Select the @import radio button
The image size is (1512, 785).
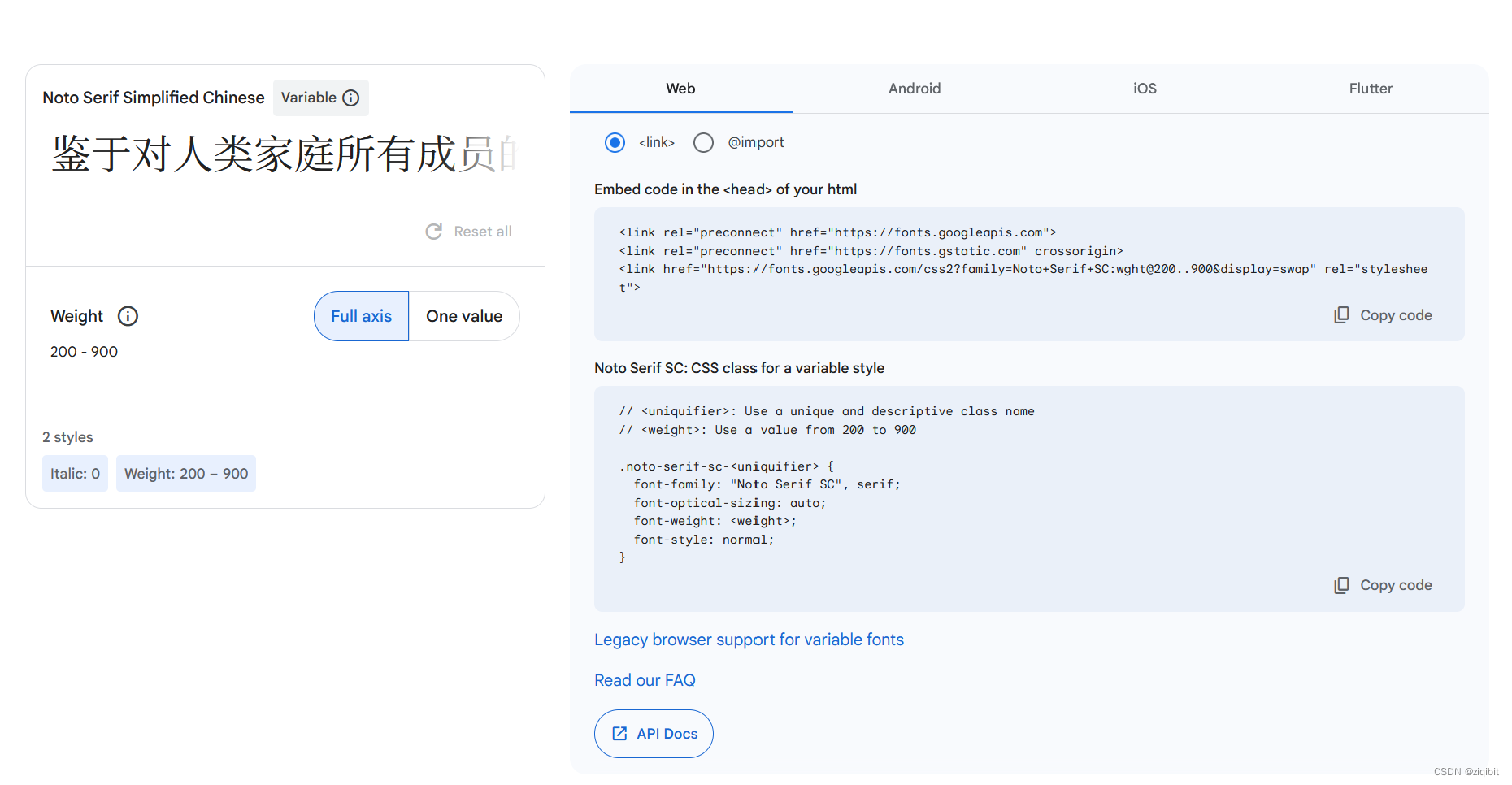(704, 143)
